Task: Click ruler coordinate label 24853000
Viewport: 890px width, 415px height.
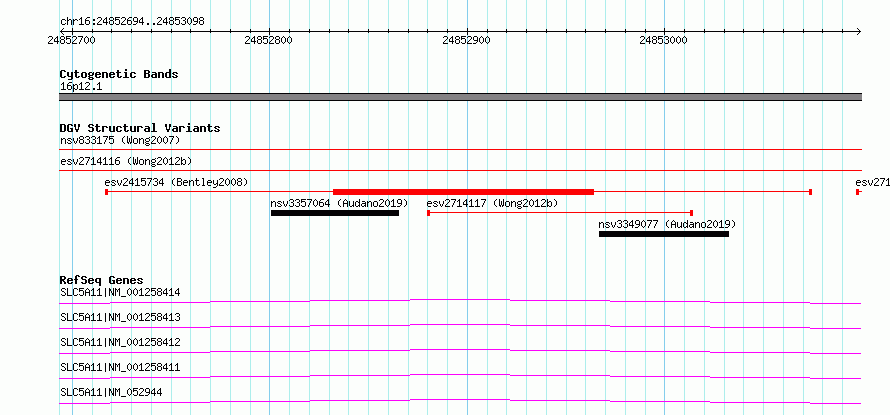Action: [664, 40]
